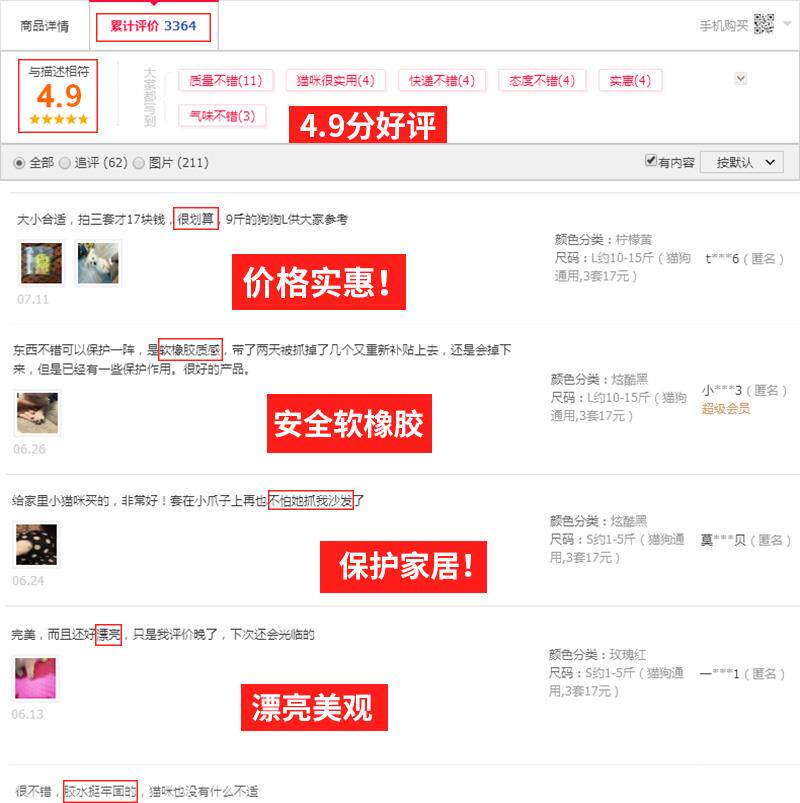The height and width of the screenshot is (803, 800).
Task: Expand the arrow next to 手机购买 QR code
Action: tap(787, 24)
